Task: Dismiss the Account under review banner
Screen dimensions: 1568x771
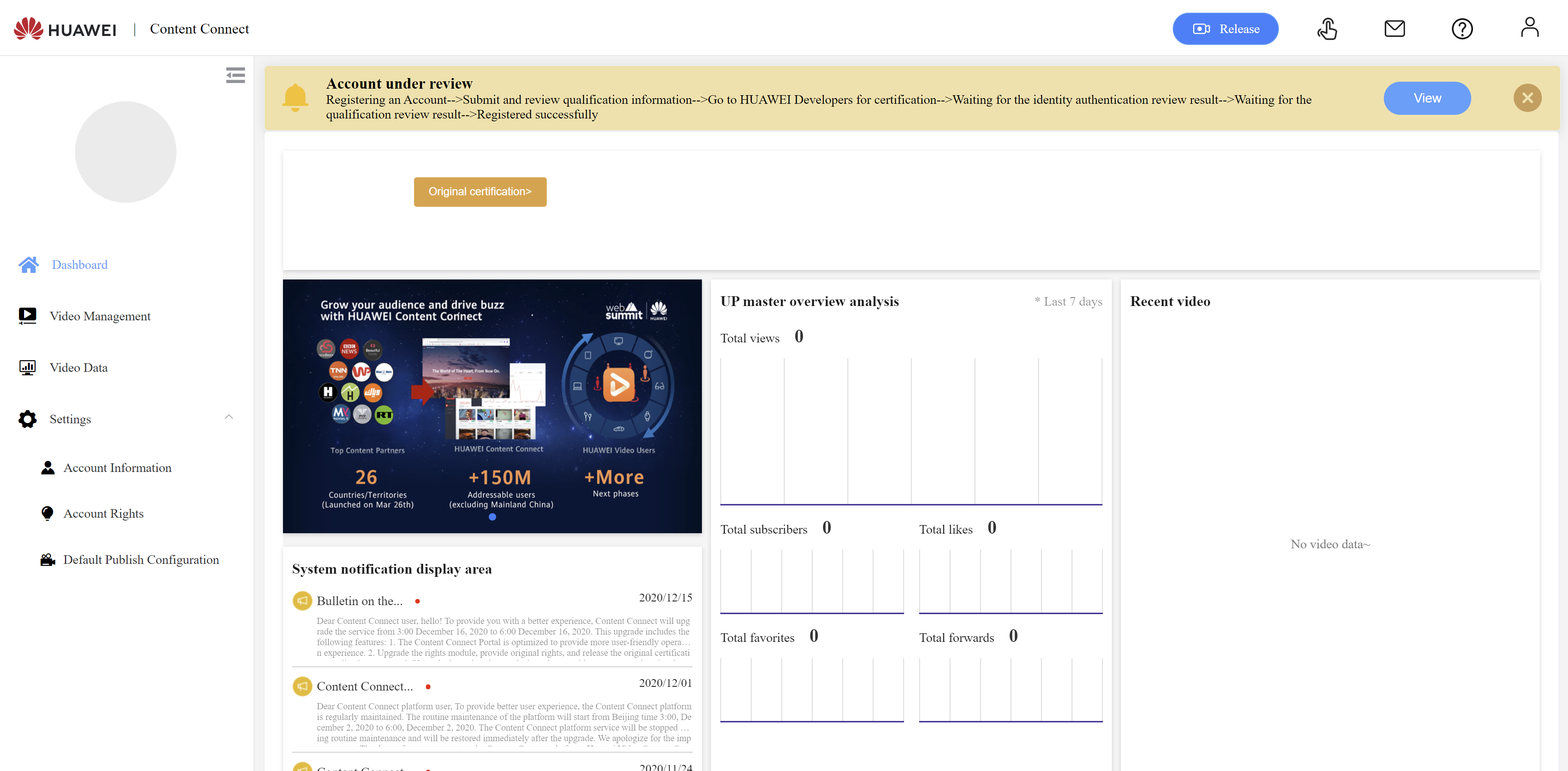Action: click(1527, 98)
